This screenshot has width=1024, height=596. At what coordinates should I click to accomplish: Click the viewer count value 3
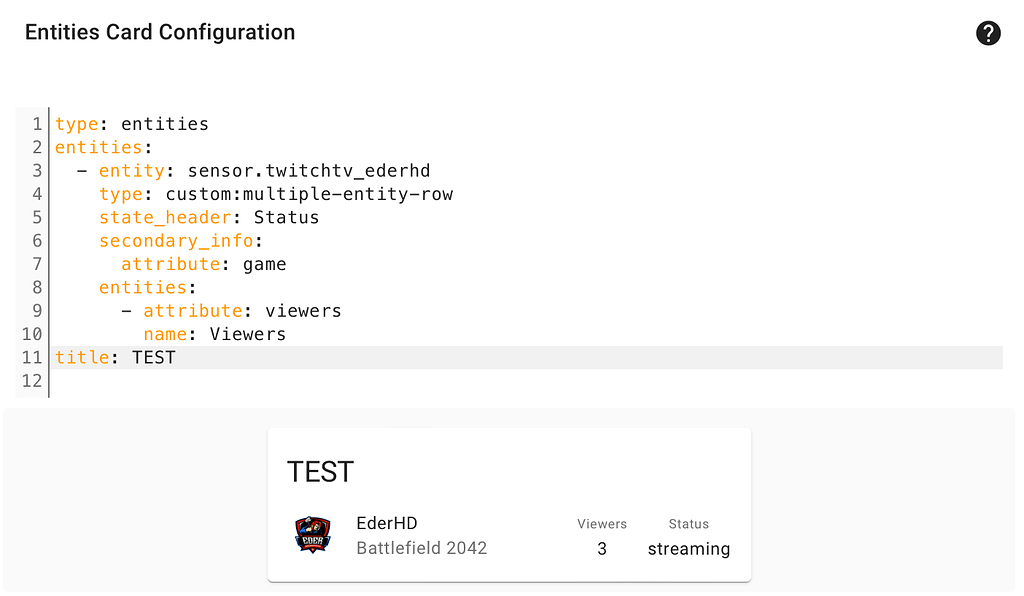(601, 548)
